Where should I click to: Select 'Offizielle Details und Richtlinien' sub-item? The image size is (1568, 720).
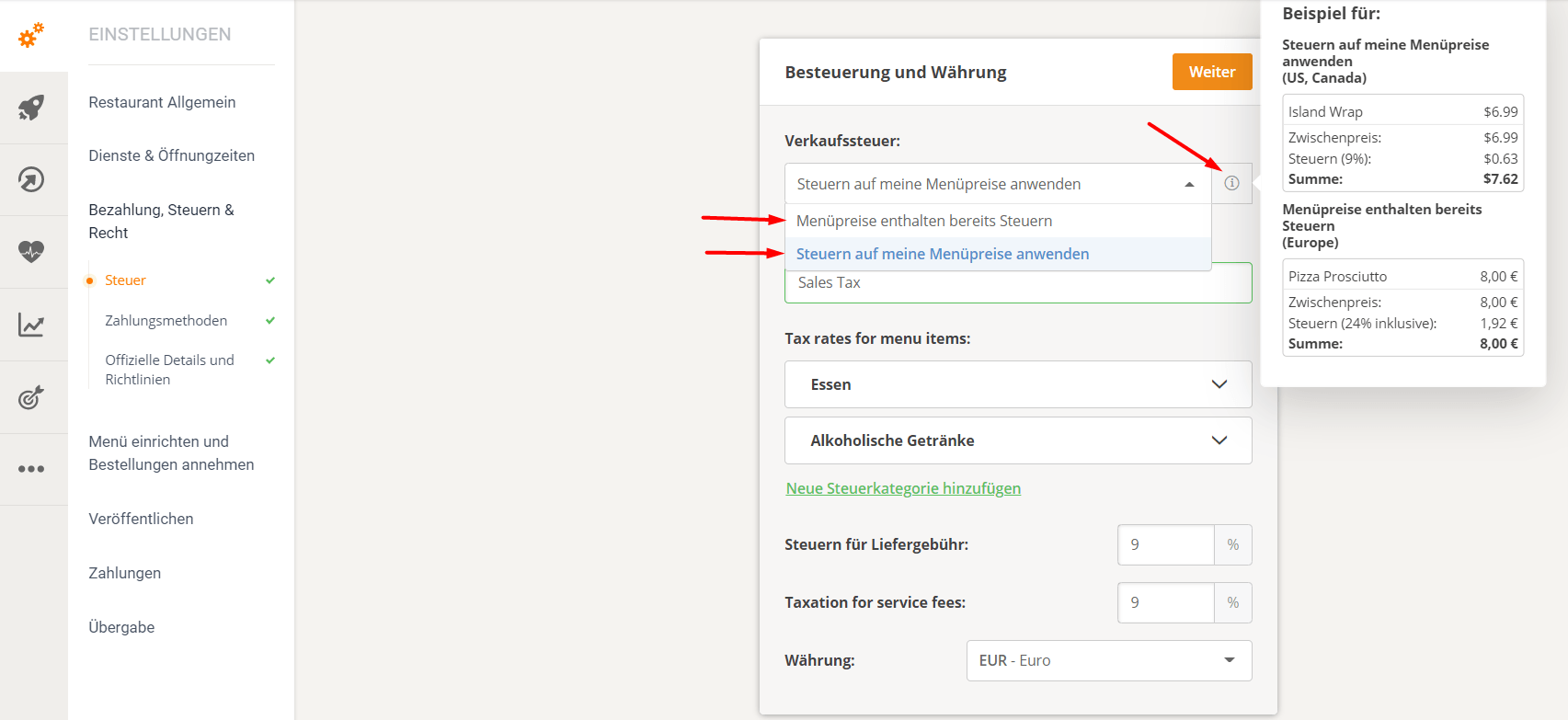(169, 370)
